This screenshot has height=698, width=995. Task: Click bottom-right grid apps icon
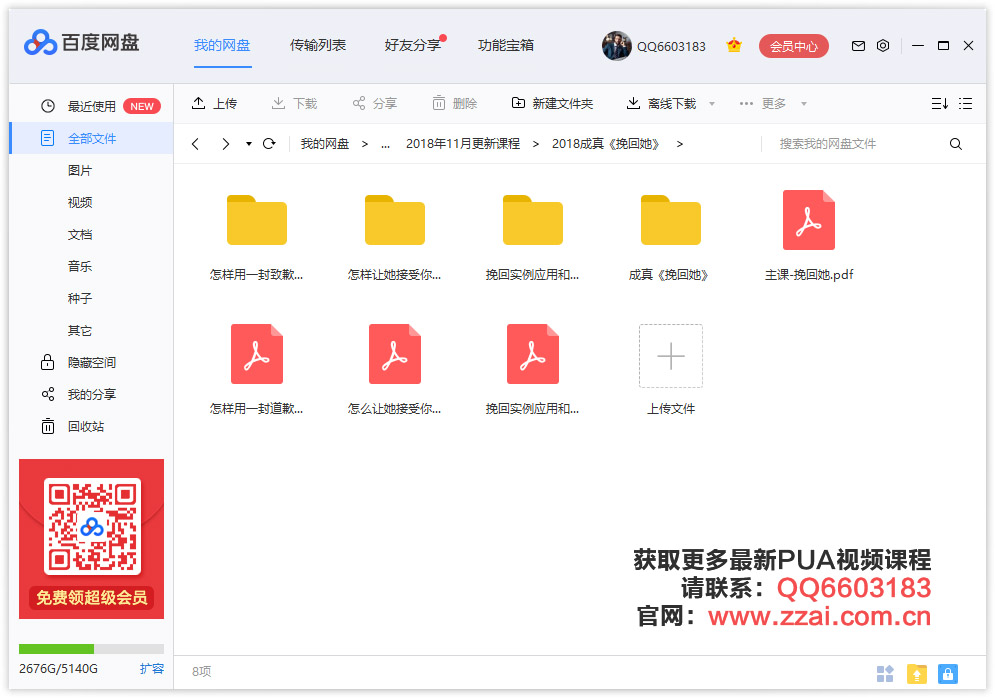click(885, 673)
